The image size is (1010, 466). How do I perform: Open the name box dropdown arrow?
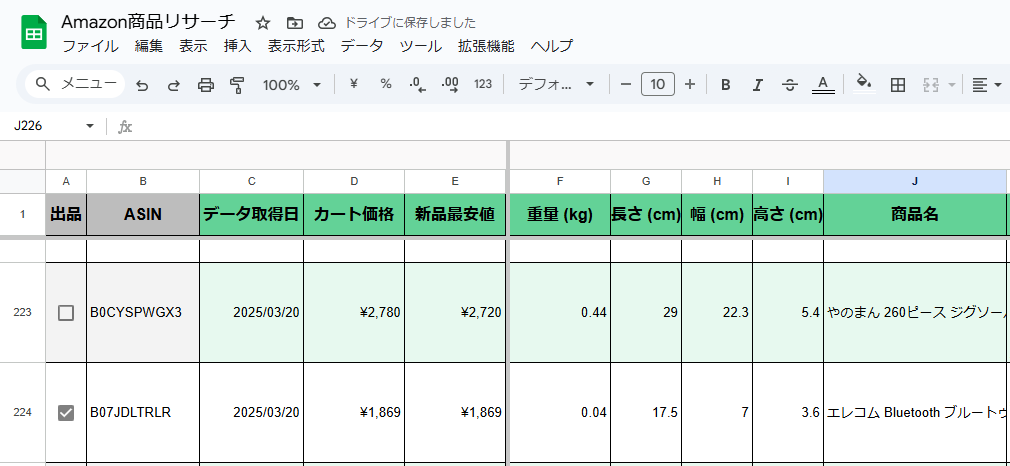pyautogui.click(x=90, y=126)
